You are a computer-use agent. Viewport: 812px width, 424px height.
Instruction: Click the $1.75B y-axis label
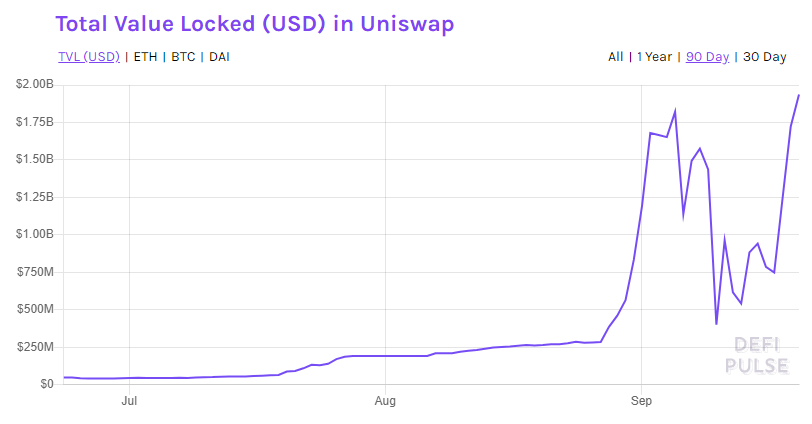pos(34,122)
